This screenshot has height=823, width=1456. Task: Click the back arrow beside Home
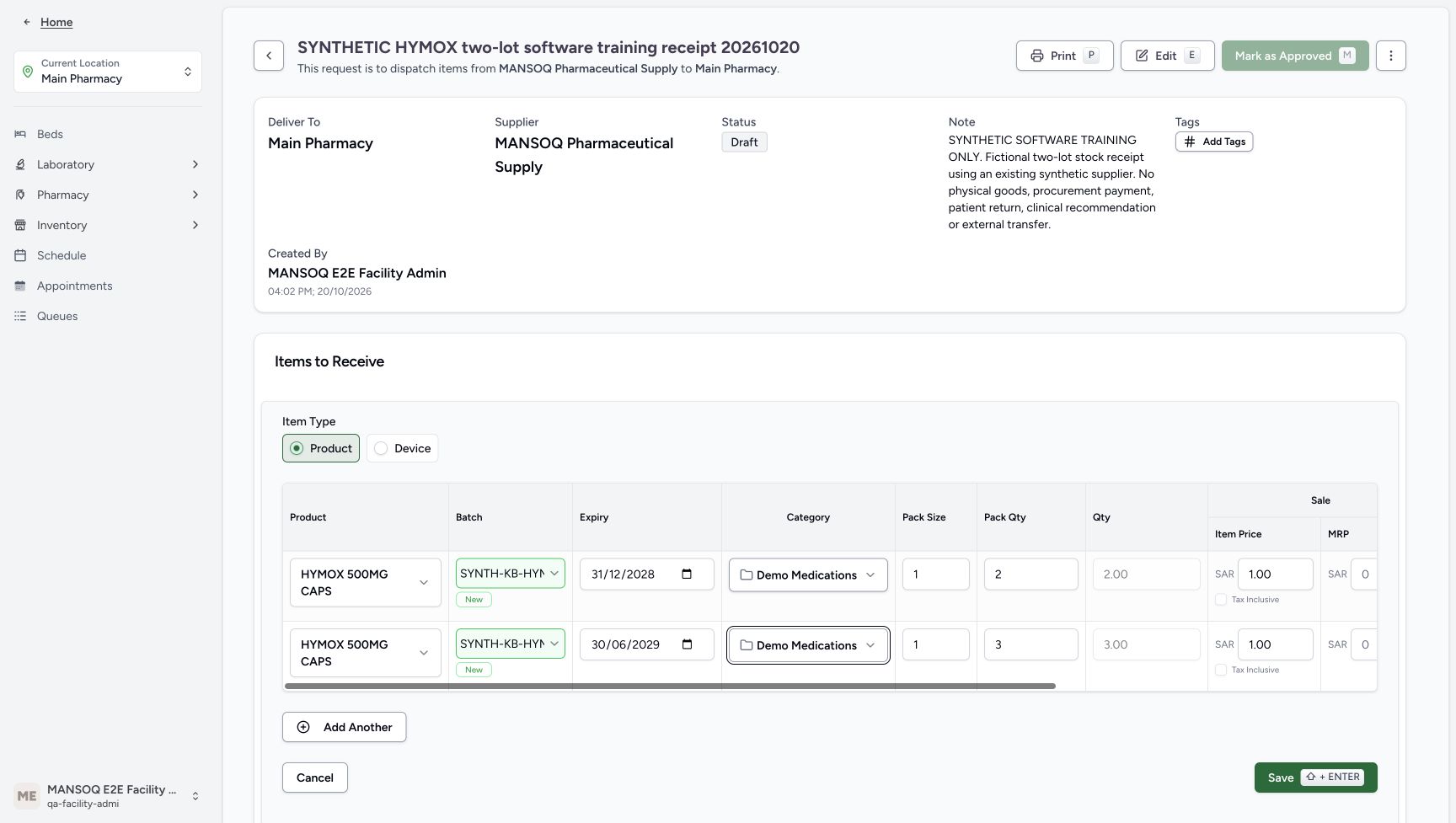27,23
